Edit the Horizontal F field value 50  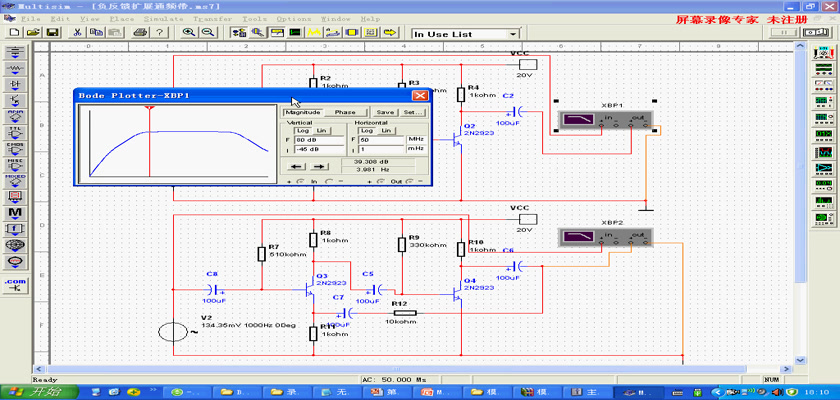[382, 139]
